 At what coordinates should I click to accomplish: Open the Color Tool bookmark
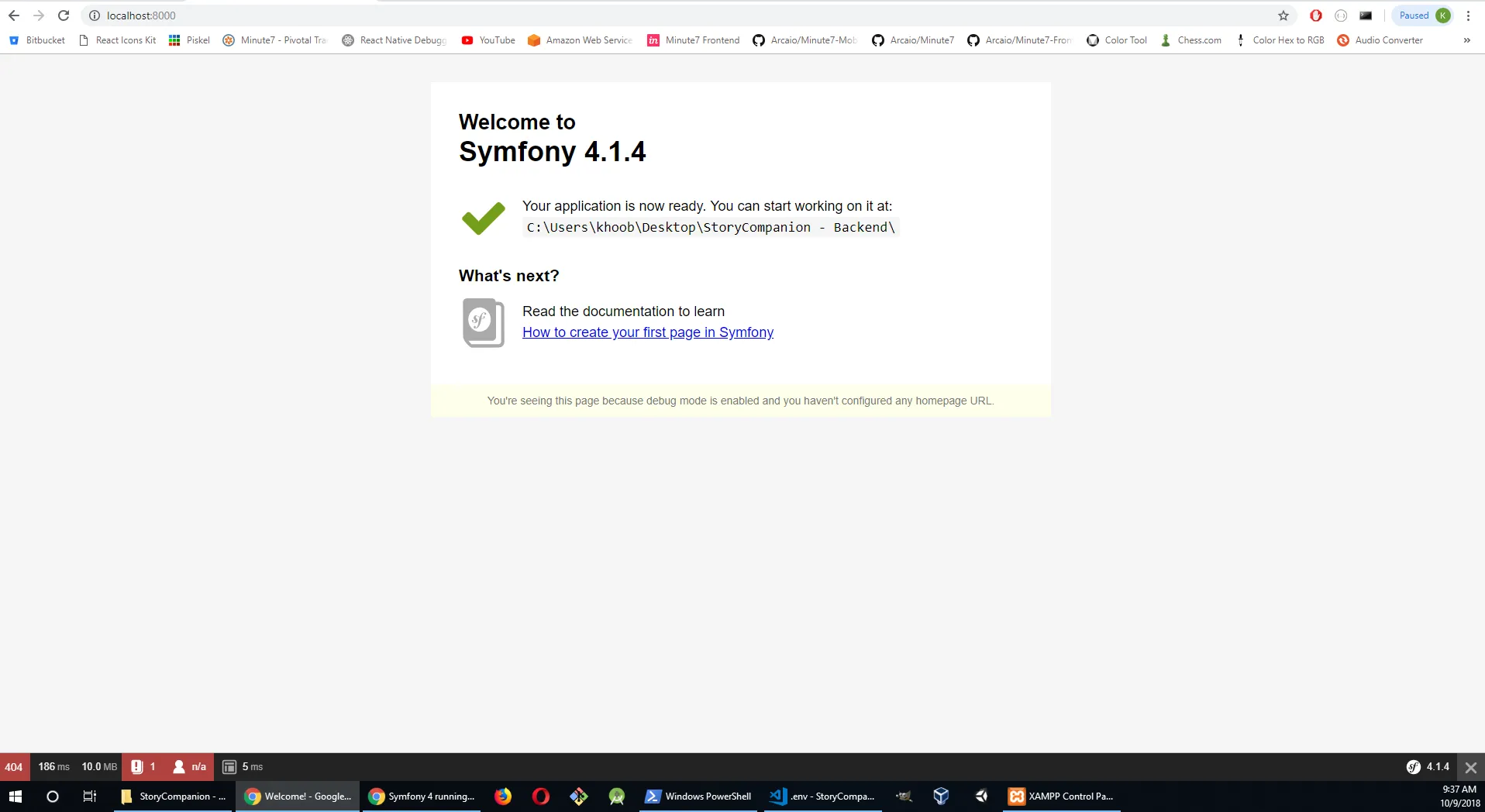pyautogui.click(x=1117, y=40)
